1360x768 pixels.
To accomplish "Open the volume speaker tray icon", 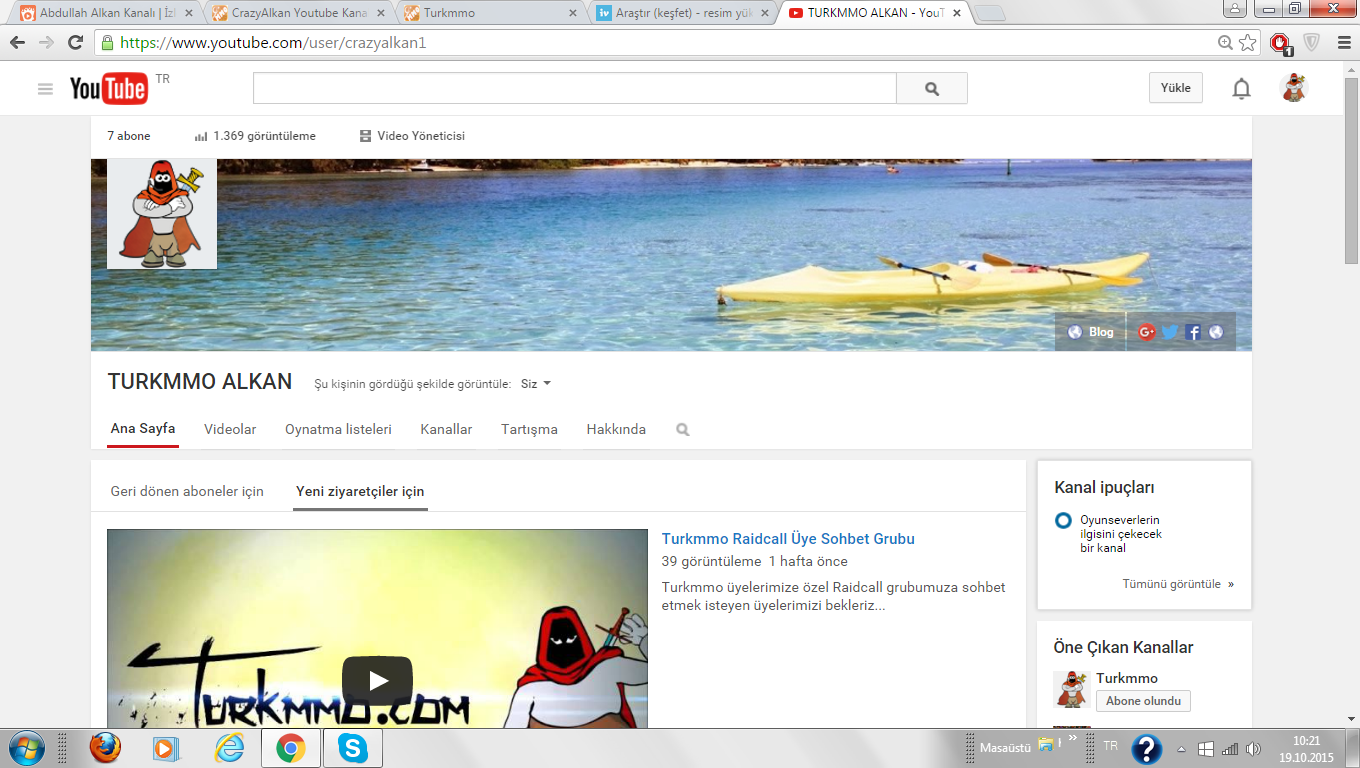I will click(1253, 749).
